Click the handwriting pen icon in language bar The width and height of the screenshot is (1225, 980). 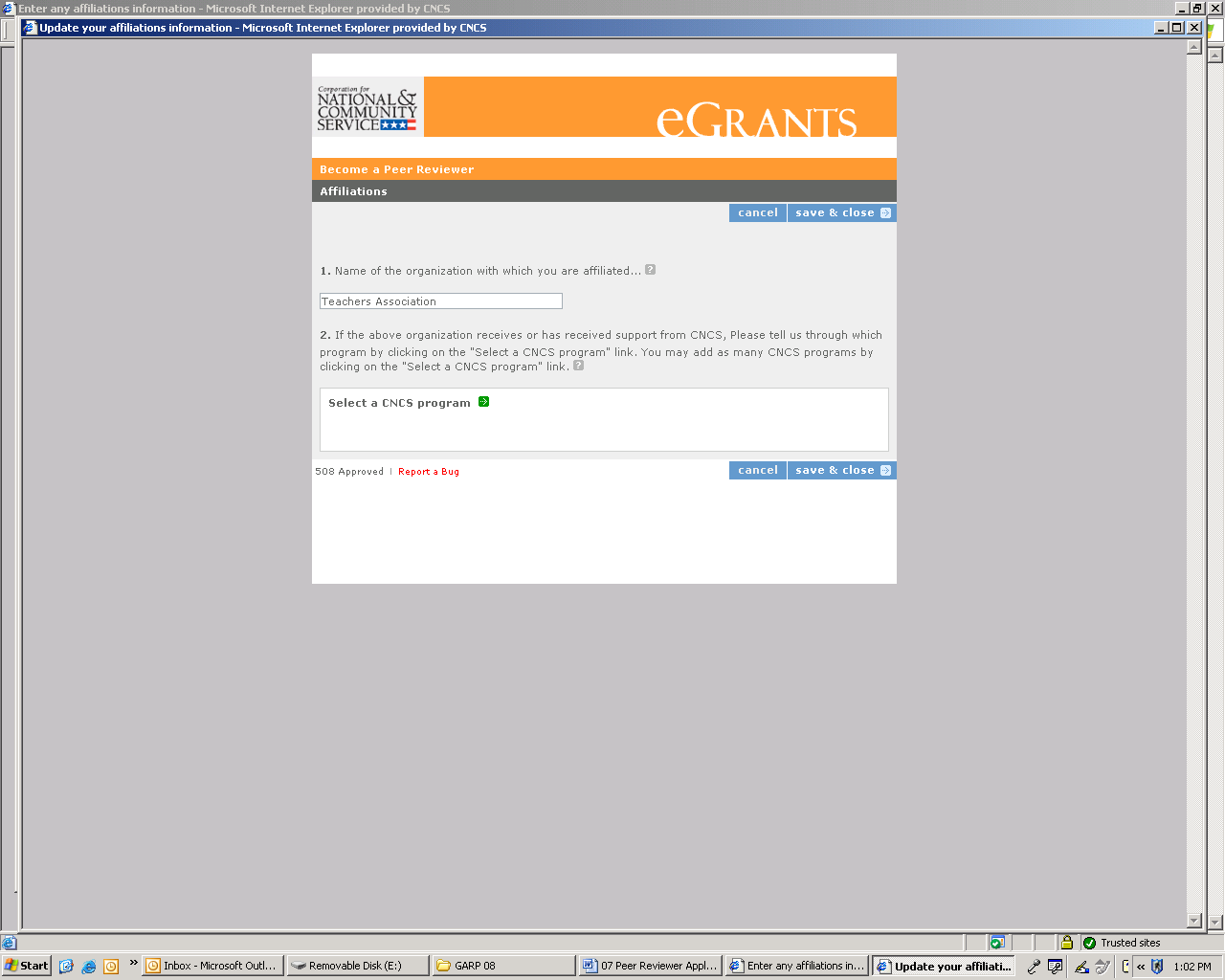[x=1081, y=966]
